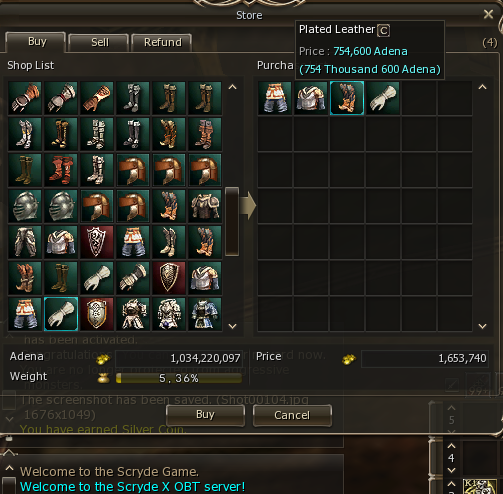503x494 pixels.
Task: Click purchase list scroll up arrow
Action: tap(482, 87)
